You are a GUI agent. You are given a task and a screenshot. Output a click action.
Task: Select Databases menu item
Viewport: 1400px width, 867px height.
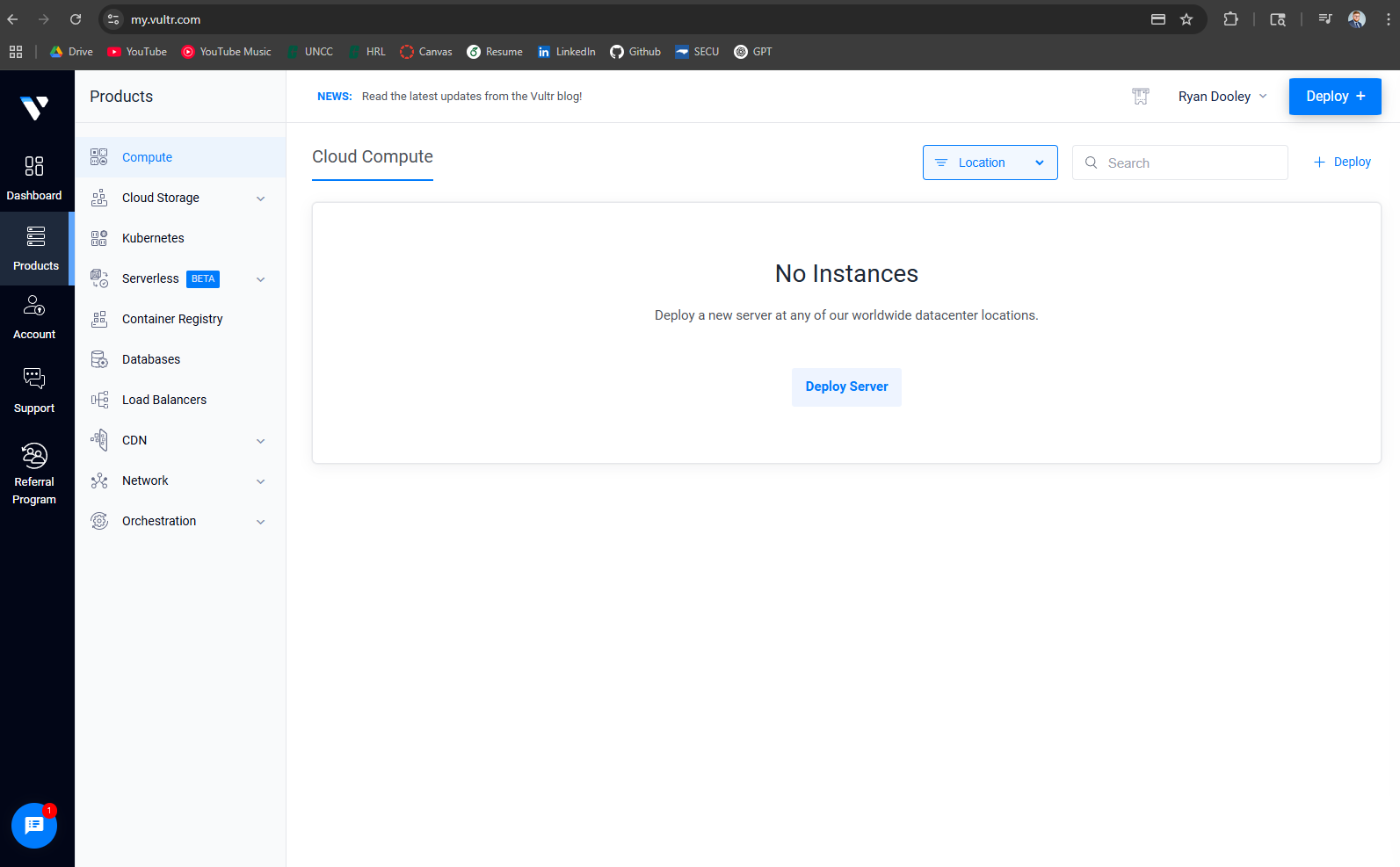(180, 359)
